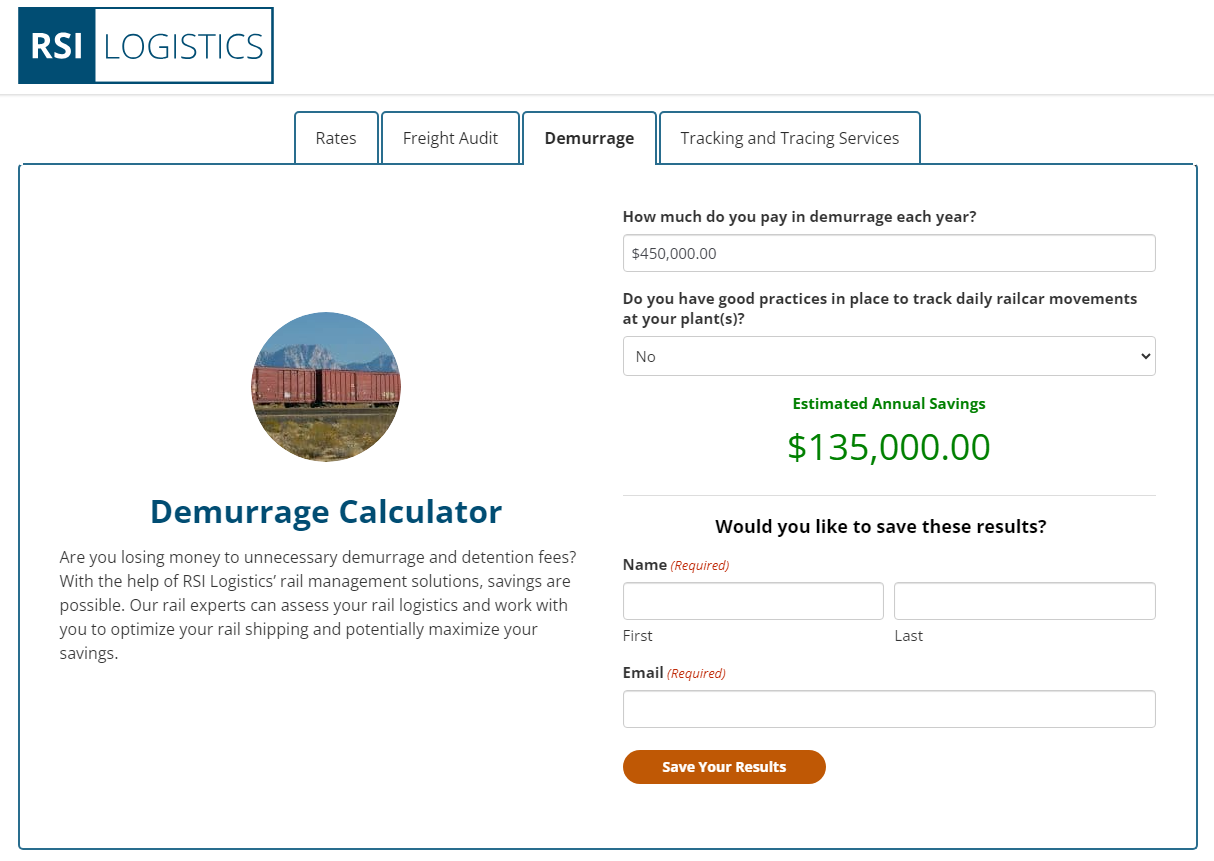This screenshot has width=1214, height=861.
Task: Click the $135,000.00 savings figure
Action: (x=888, y=447)
